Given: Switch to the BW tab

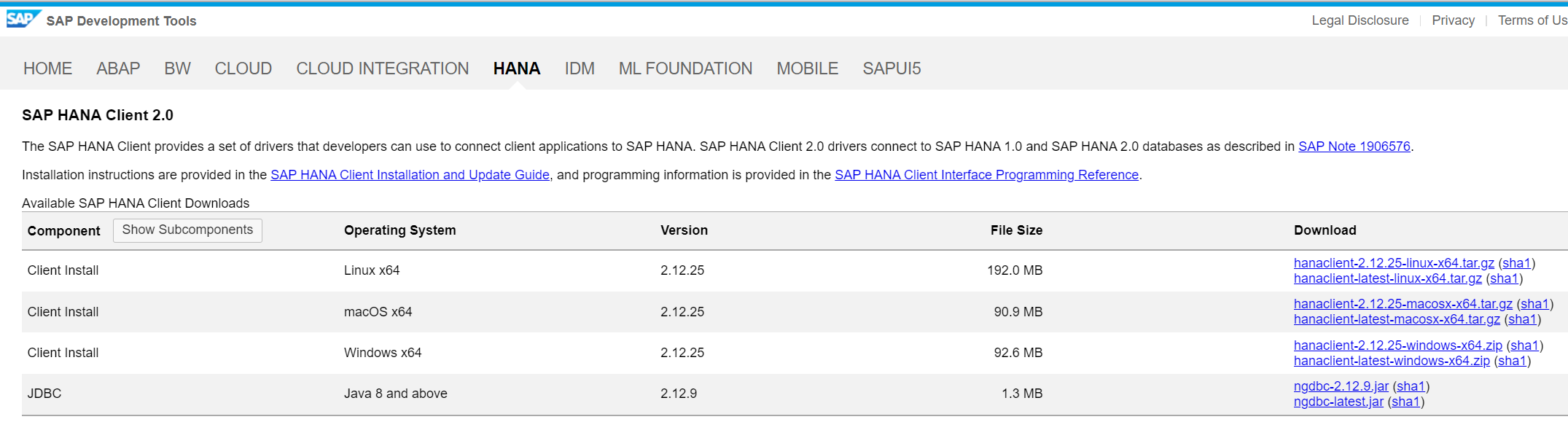Looking at the screenshot, I should (177, 69).
